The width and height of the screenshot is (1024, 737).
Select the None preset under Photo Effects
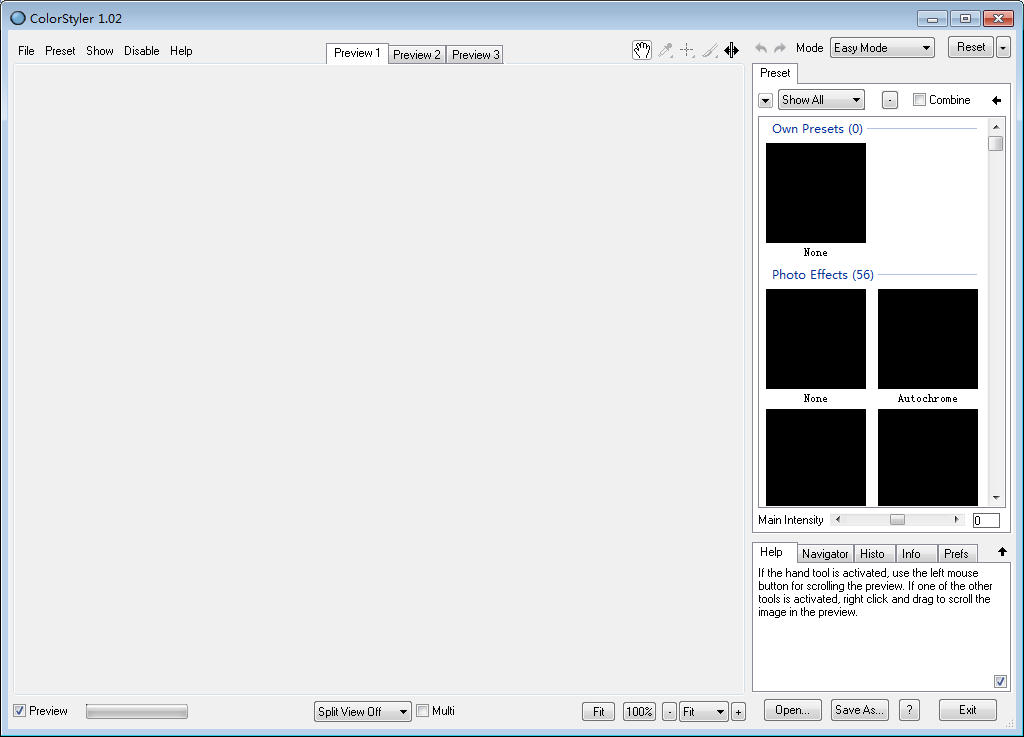(x=816, y=339)
